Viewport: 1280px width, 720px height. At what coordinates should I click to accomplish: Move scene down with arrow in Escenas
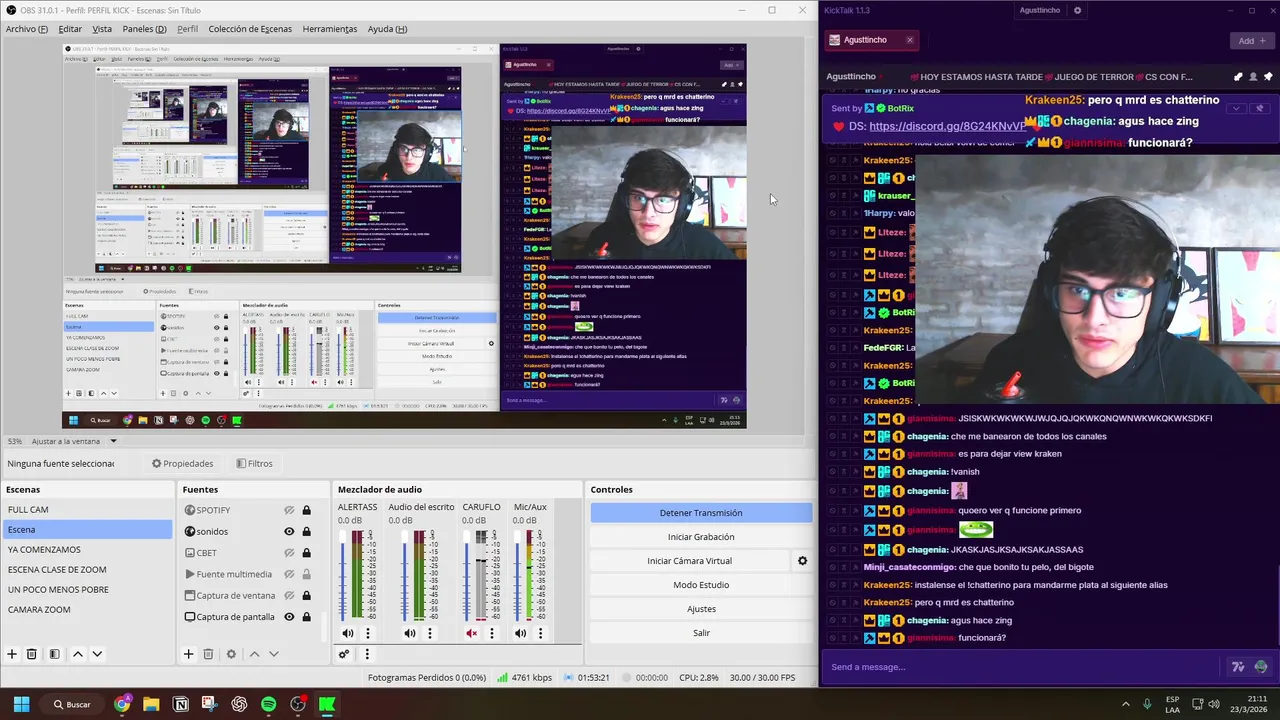(97, 654)
